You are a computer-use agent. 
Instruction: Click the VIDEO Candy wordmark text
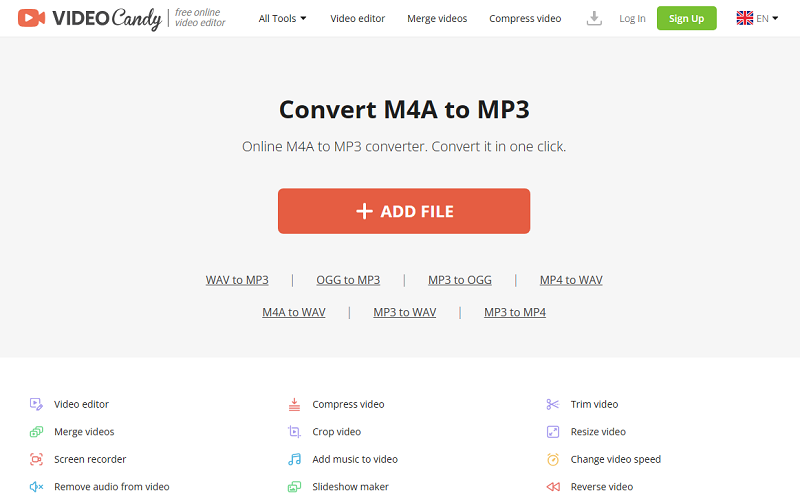107,19
